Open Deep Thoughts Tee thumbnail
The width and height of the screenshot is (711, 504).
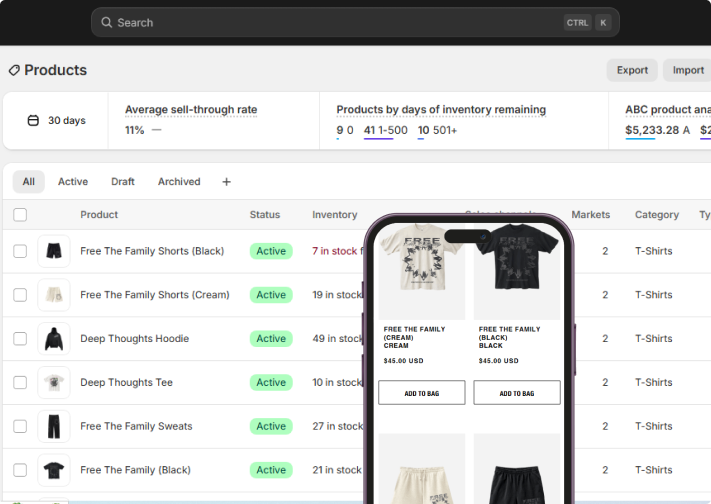pyautogui.click(x=54, y=382)
